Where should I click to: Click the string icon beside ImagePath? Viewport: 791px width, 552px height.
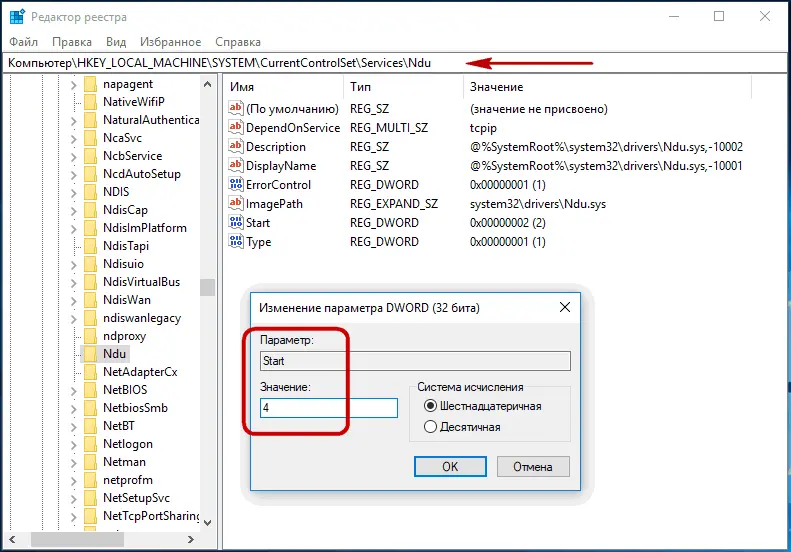point(236,203)
